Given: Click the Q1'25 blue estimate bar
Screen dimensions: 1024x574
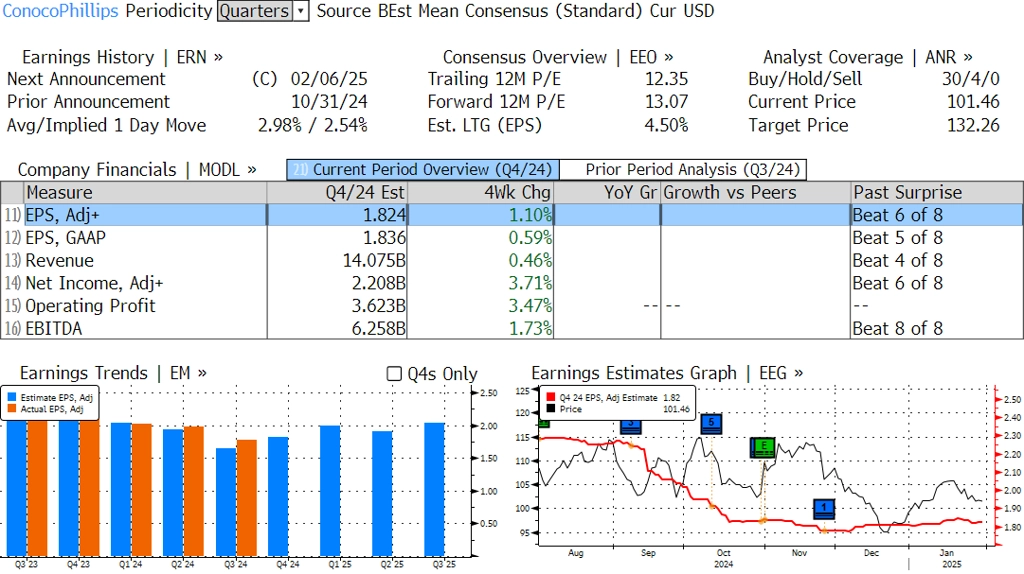Looking at the screenshot, I should (330, 490).
